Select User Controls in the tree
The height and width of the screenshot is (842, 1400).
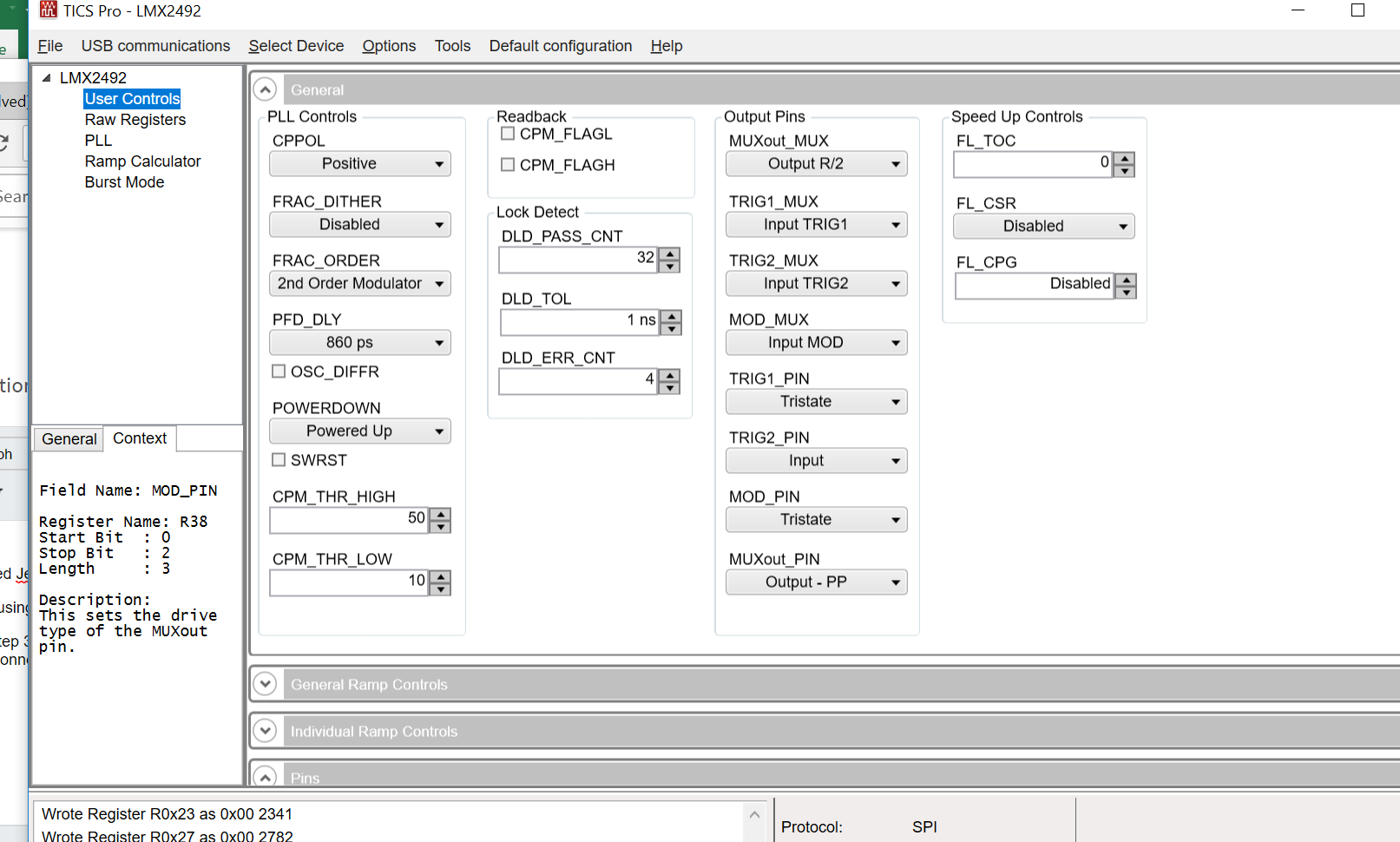(x=132, y=99)
